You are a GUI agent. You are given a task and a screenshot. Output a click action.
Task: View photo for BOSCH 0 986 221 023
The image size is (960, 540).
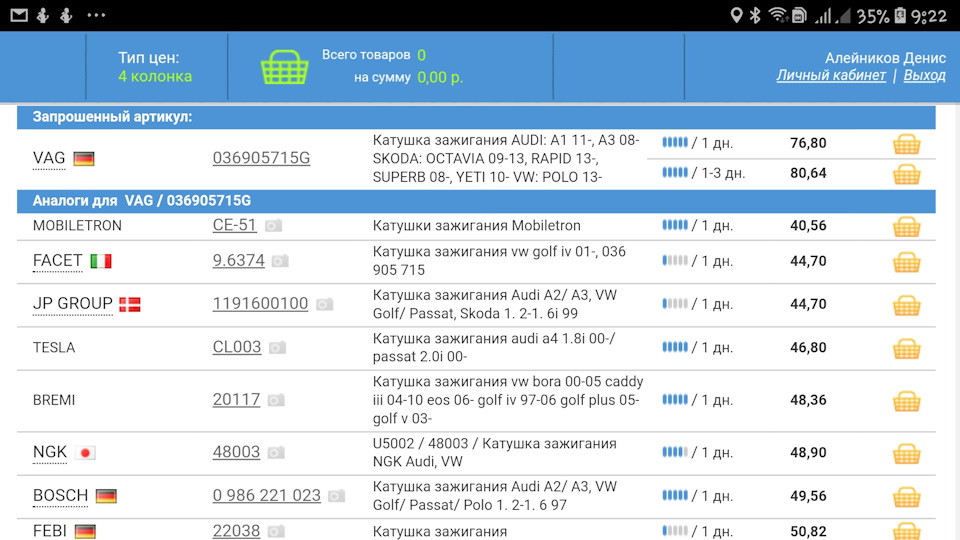pos(336,496)
